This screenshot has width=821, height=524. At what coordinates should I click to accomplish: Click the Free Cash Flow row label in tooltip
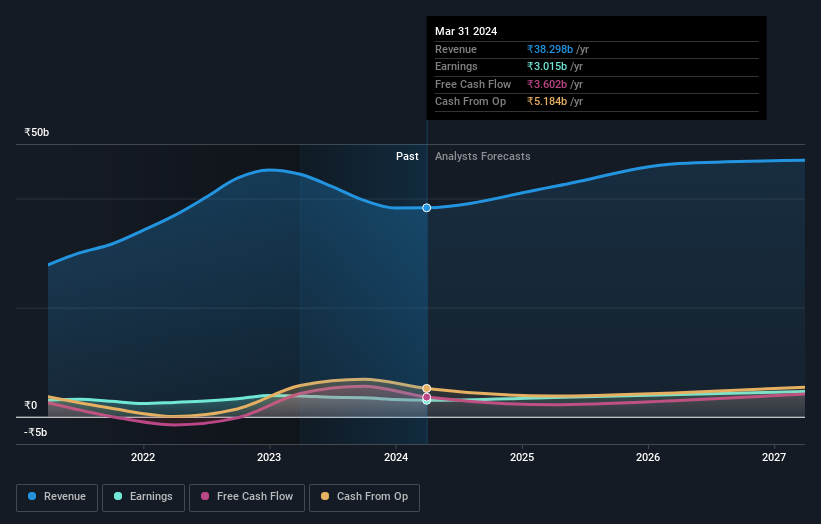pyautogui.click(x=473, y=84)
